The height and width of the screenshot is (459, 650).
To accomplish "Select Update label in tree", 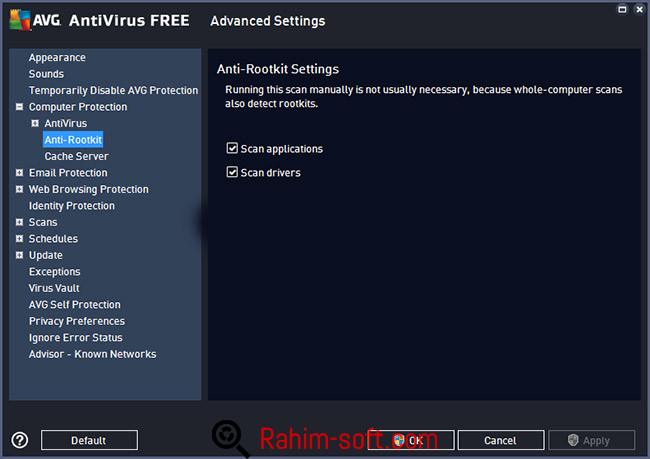I will click(46, 255).
